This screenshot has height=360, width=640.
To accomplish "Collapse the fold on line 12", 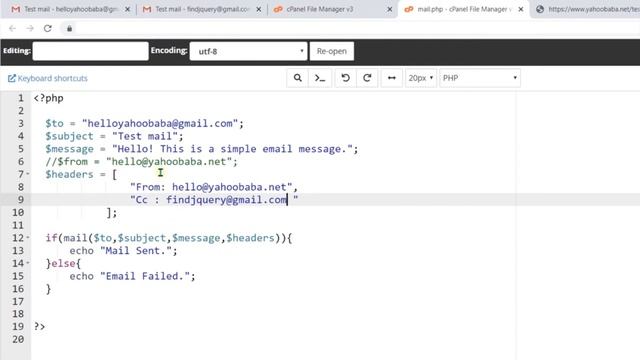I will pyautogui.click(x=28, y=238).
